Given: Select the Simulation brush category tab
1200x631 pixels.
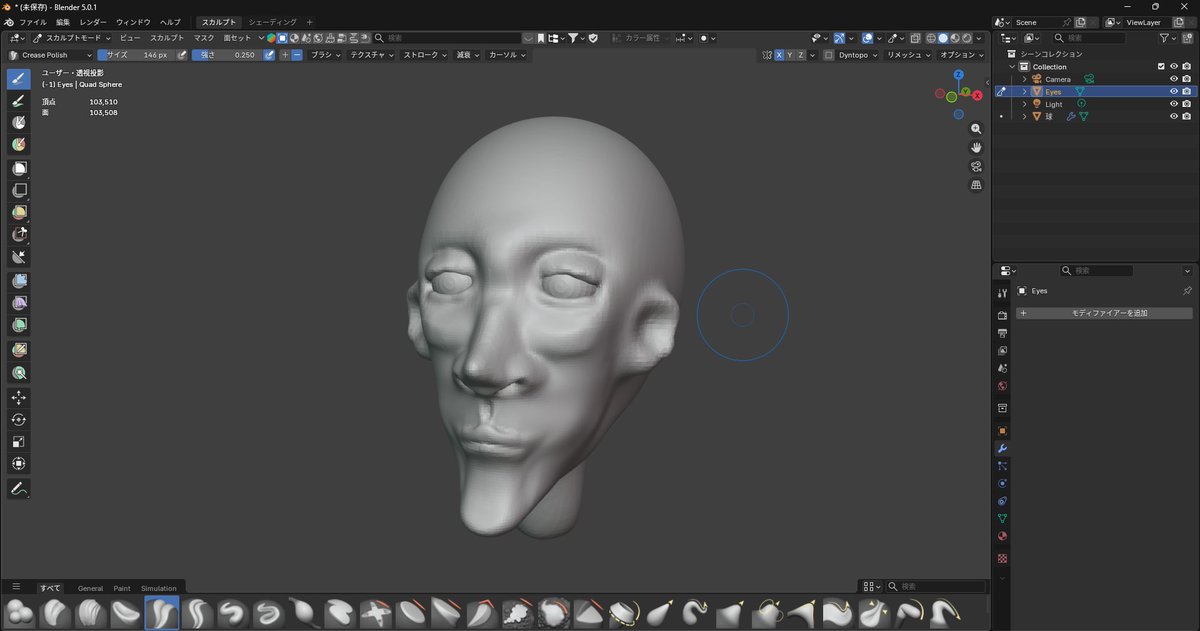Looking at the screenshot, I should pos(158,588).
